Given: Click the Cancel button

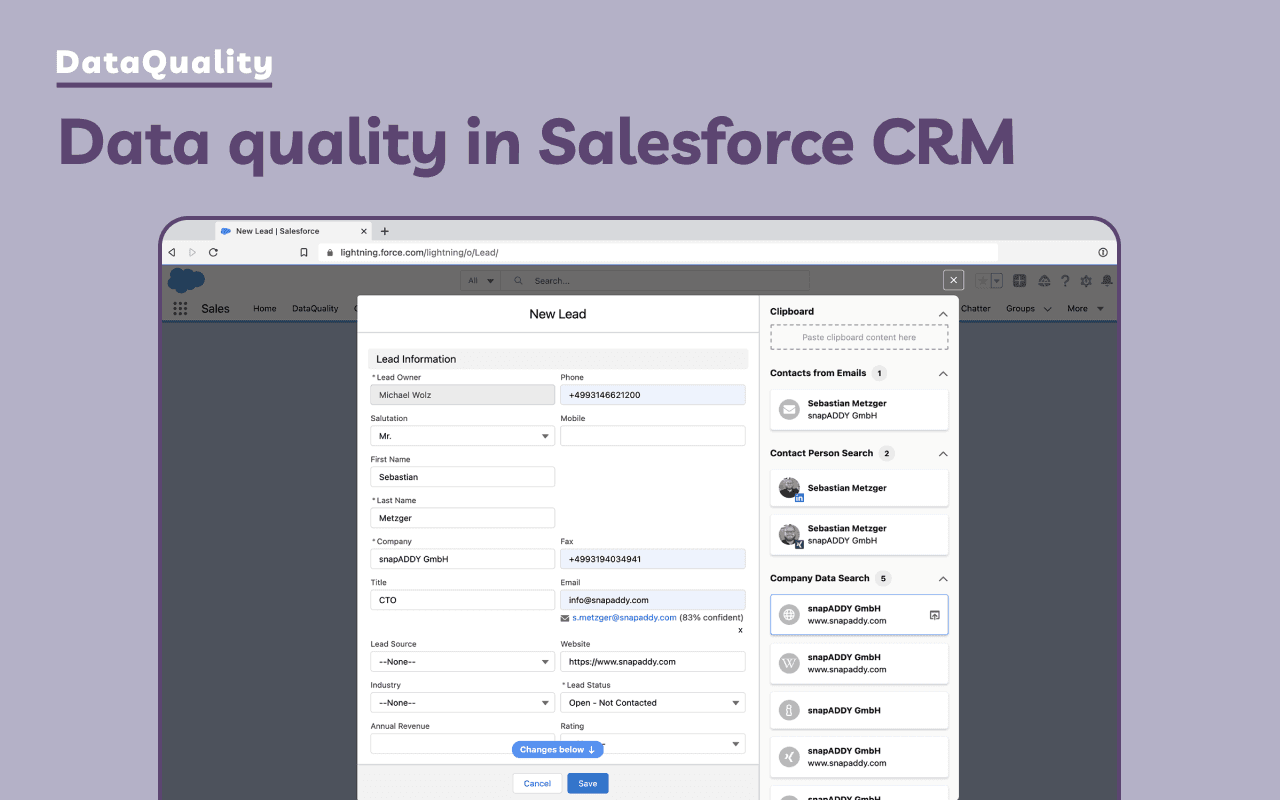Looking at the screenshot, I should pyautogui.click(x=537, y=783).
